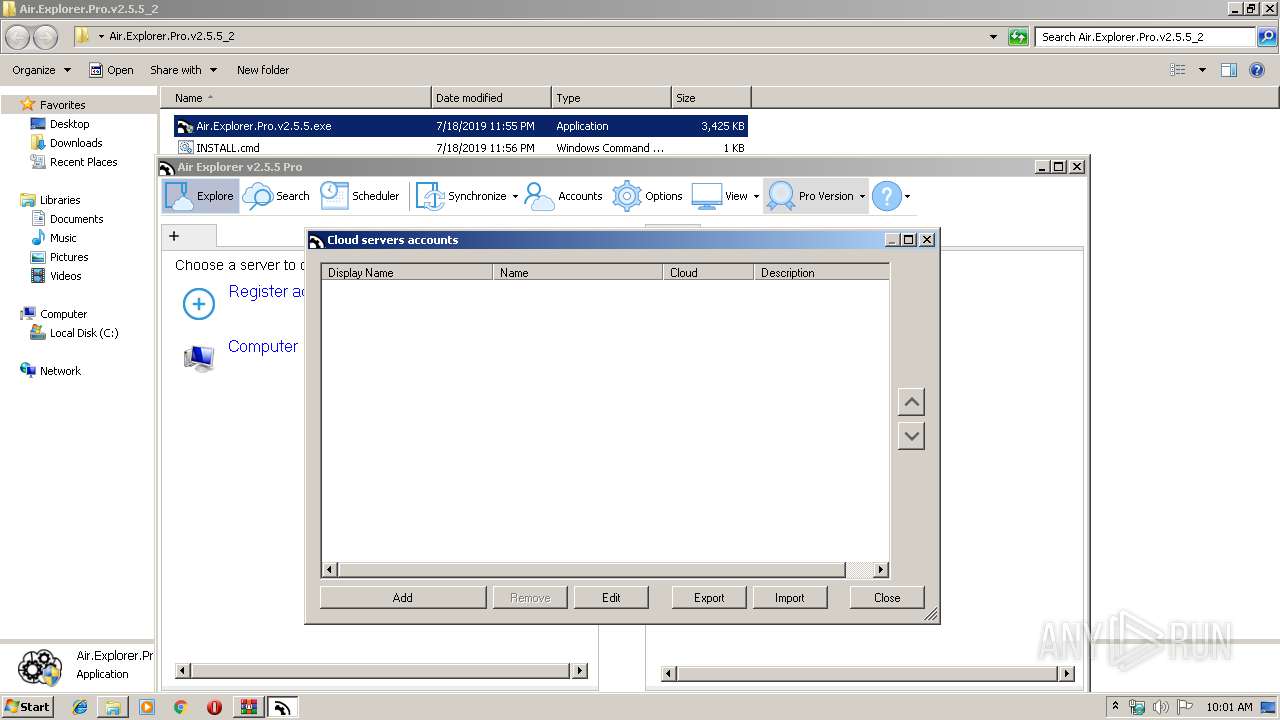The image size is (1280, 720).
Task: Expand the address bar history dropdown
Action: click(x=993, y=37)
